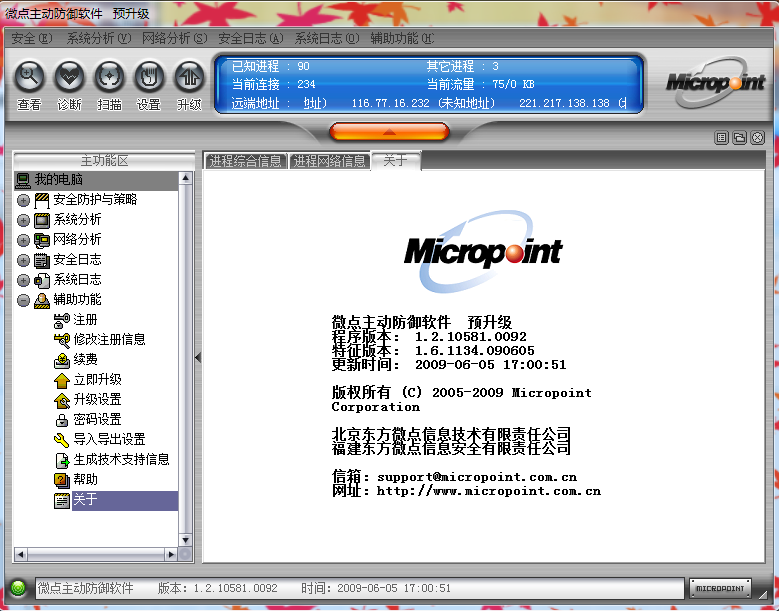
Task: Expand the 网络分析 tree node
Action: pos(23,240)
